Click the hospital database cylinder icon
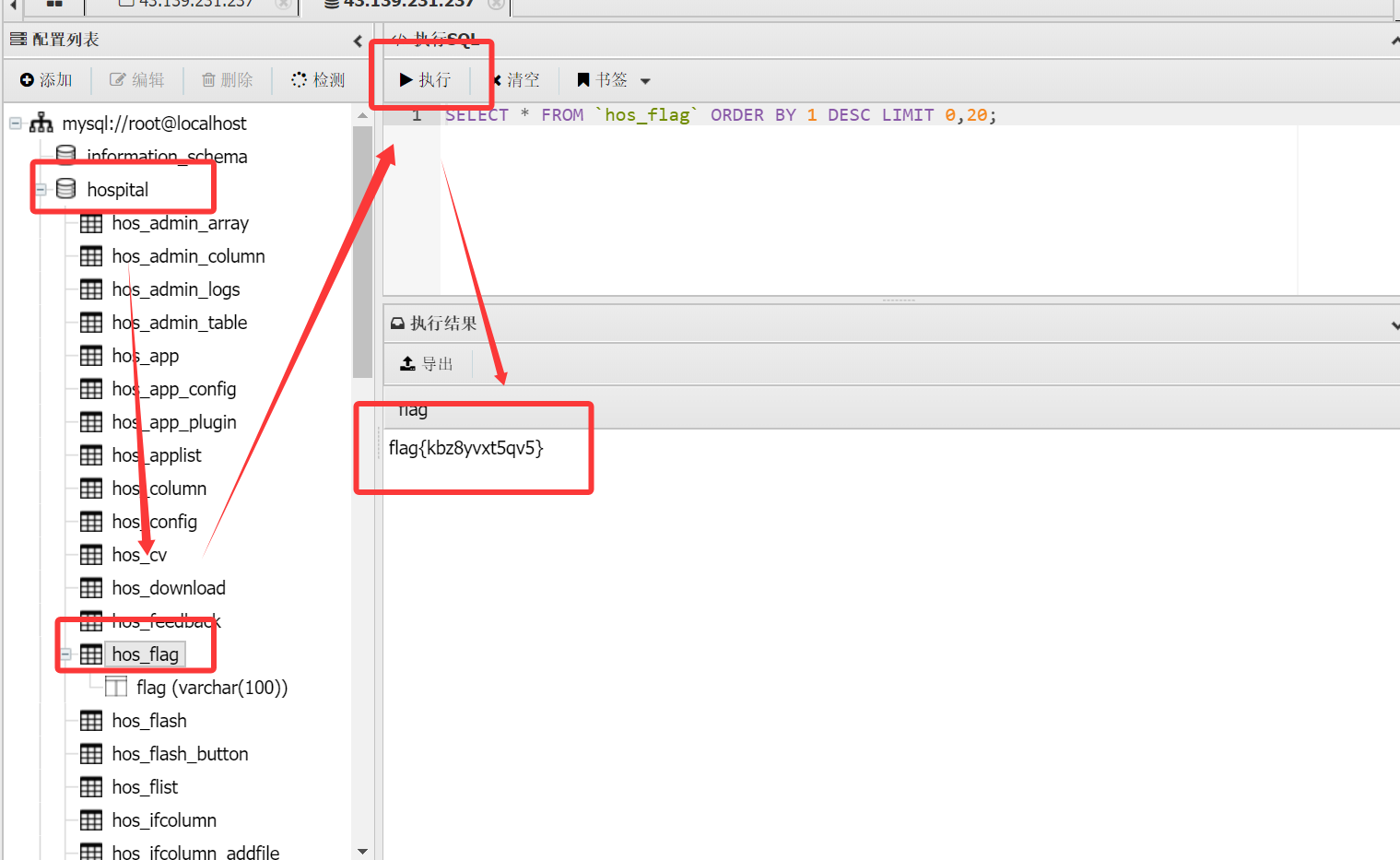Image resolution: width=1400 pixels, height=860 pixels. [66, 189]
